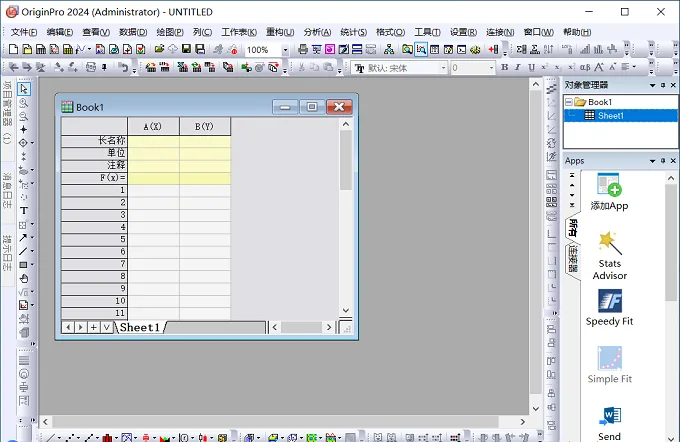The image size is (680, 442).
Task: Toggle Underline text formatting
Action: [x=531, y=67]
